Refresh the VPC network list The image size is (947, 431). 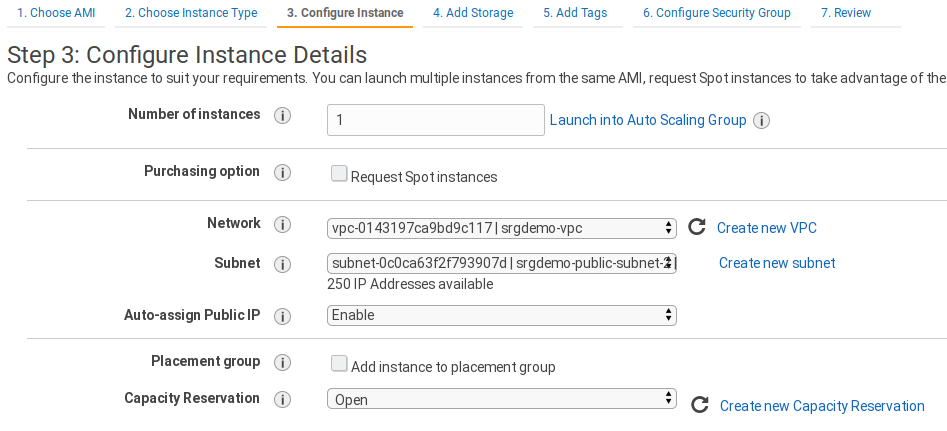697,227
